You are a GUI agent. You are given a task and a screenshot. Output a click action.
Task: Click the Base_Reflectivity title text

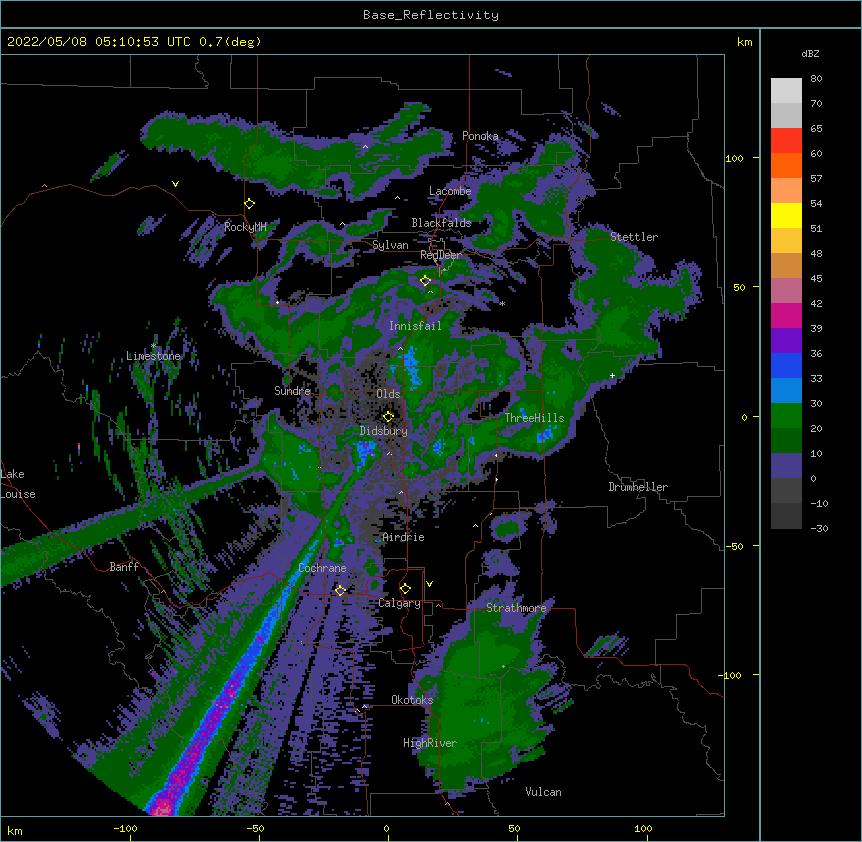431,15
